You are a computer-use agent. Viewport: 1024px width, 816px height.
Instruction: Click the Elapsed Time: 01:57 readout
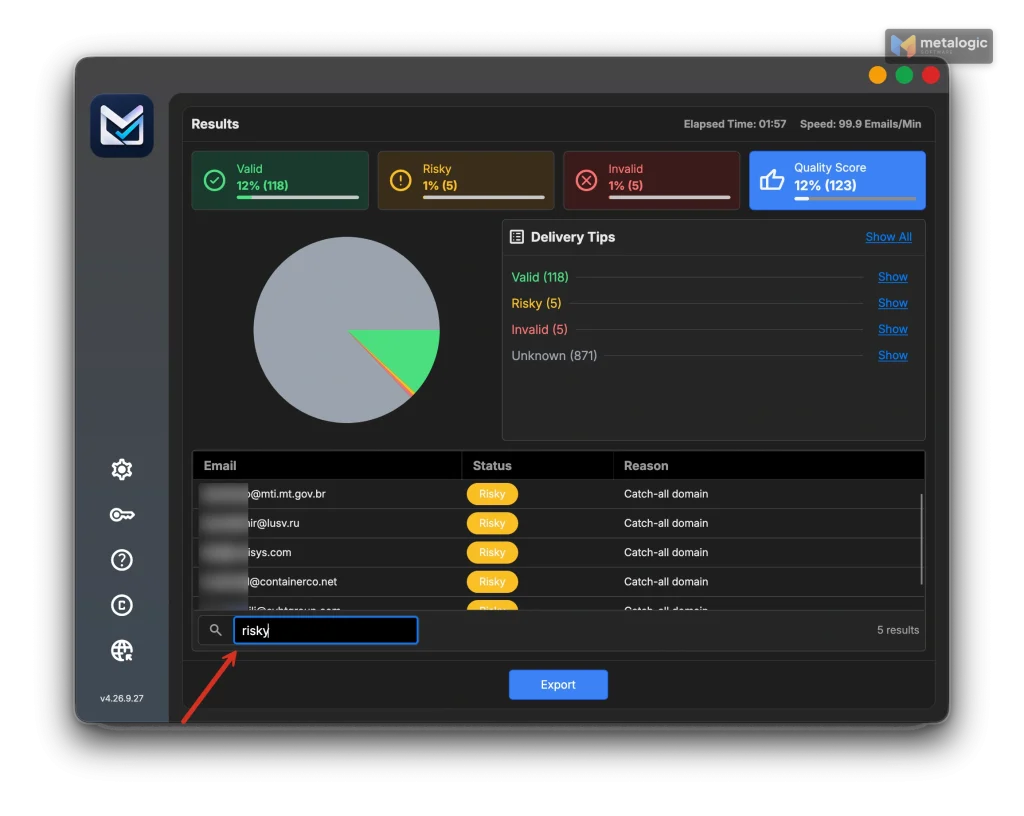(x=735, y=124)
